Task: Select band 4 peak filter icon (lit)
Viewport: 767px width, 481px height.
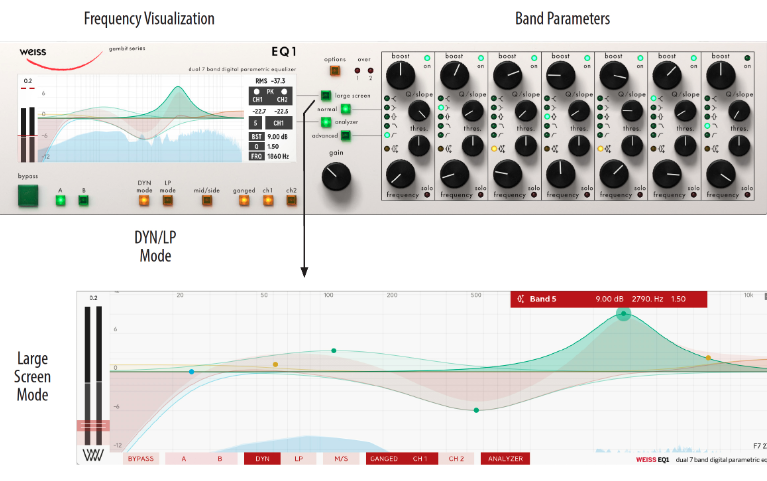Action: point(547,116)
